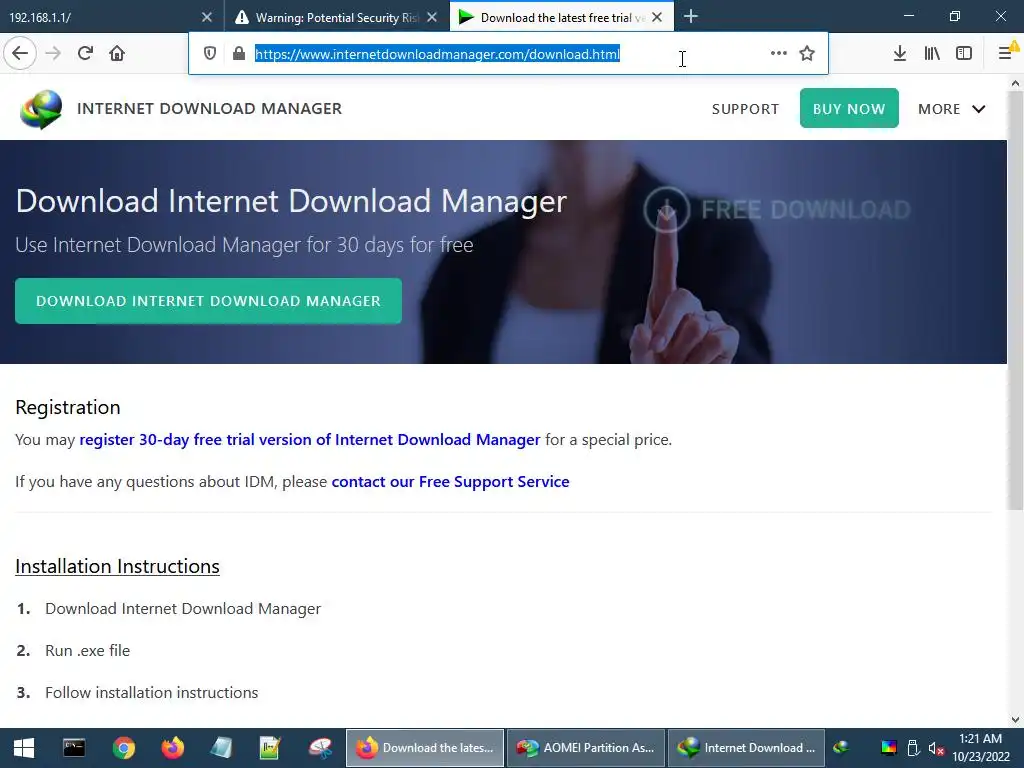
Task: Close the security warning tab
Action: coord(432,18)
